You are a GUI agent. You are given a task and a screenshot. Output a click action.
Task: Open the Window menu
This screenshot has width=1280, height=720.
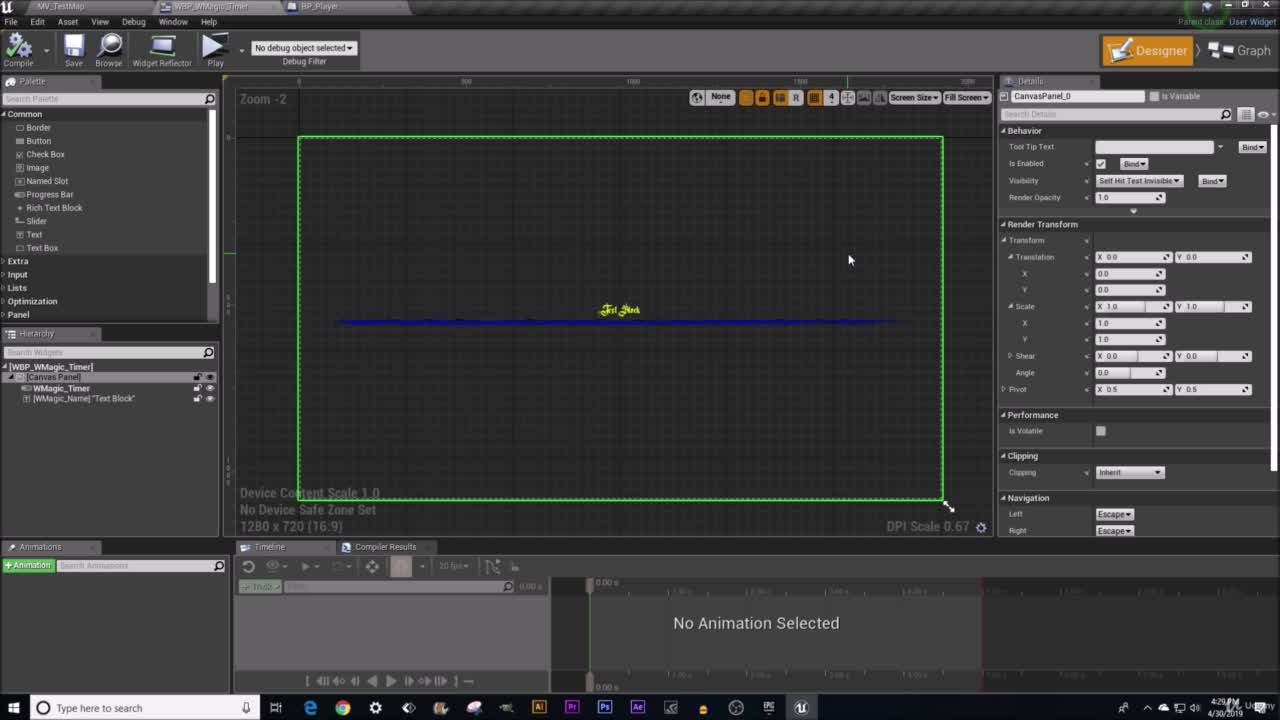click(x=173, y=21)
